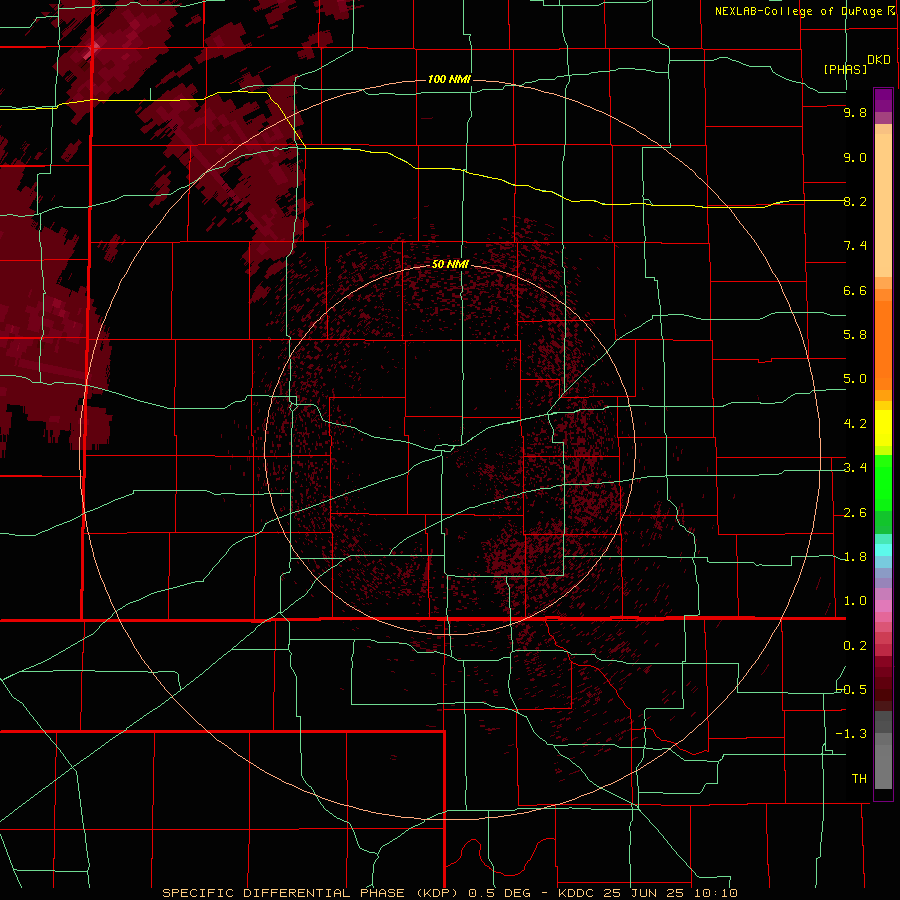Click the TH label on the scale

click(859, 779)
